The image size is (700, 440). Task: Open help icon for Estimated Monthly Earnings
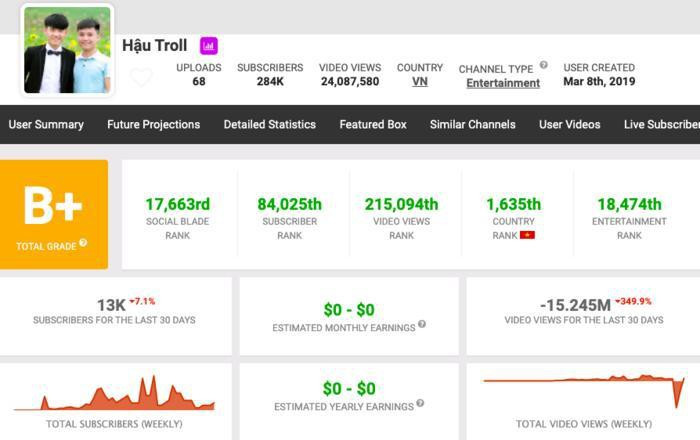click(x=422, y=325)
